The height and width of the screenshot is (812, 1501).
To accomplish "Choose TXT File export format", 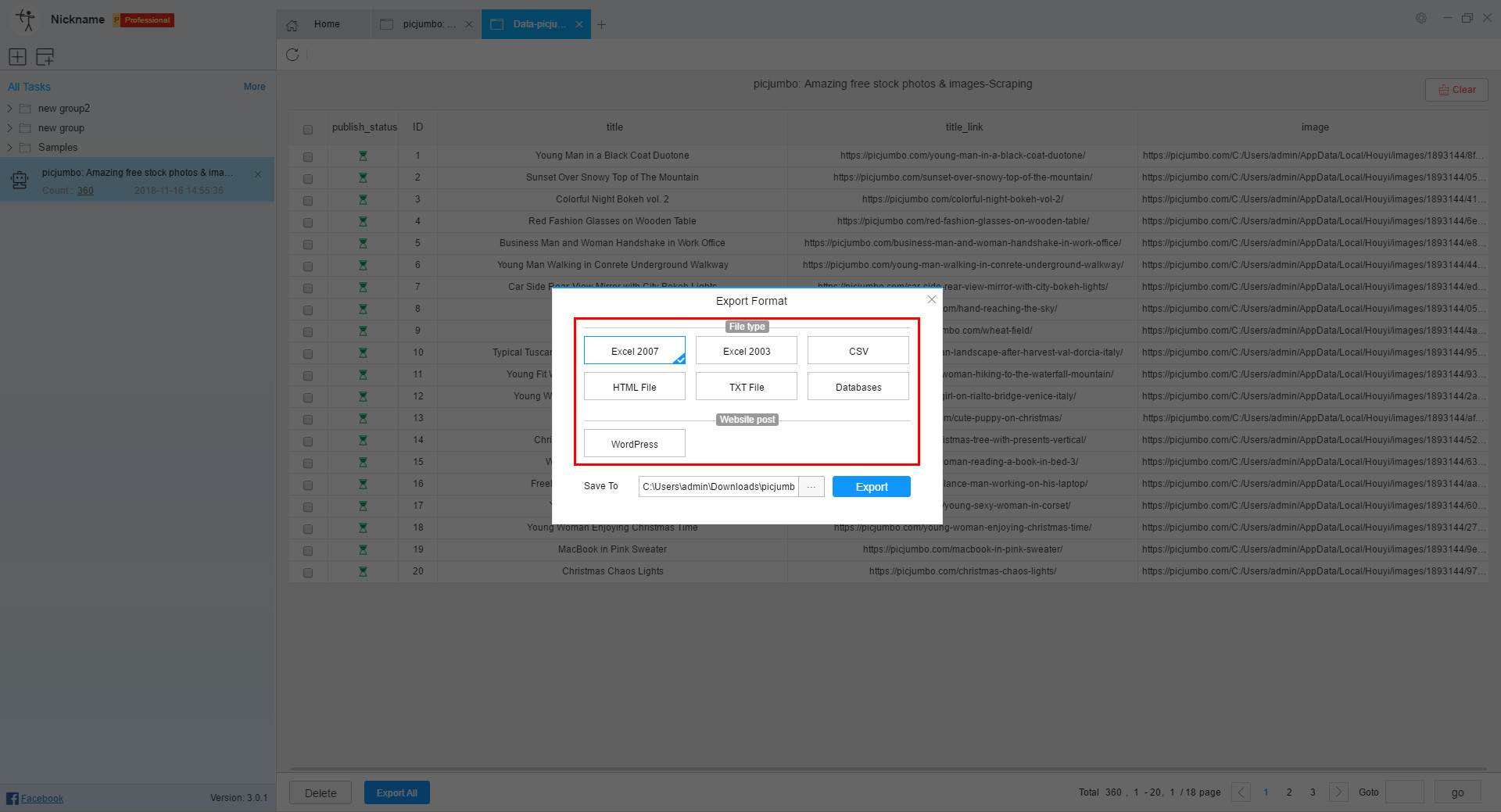I will [x=747, y=387].
